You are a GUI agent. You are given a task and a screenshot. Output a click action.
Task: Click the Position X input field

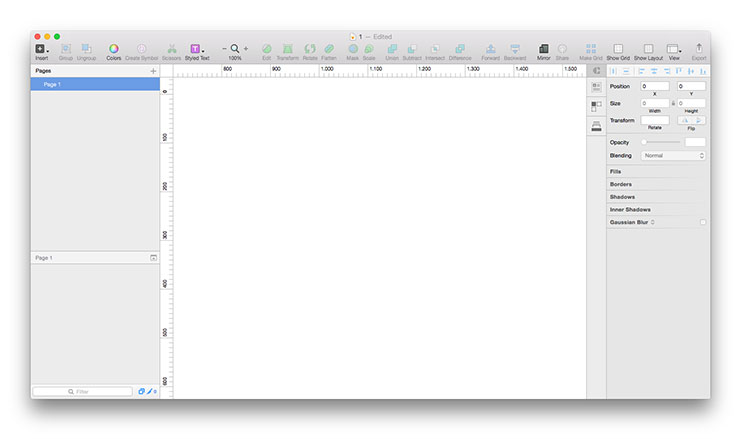pos(655,86)
